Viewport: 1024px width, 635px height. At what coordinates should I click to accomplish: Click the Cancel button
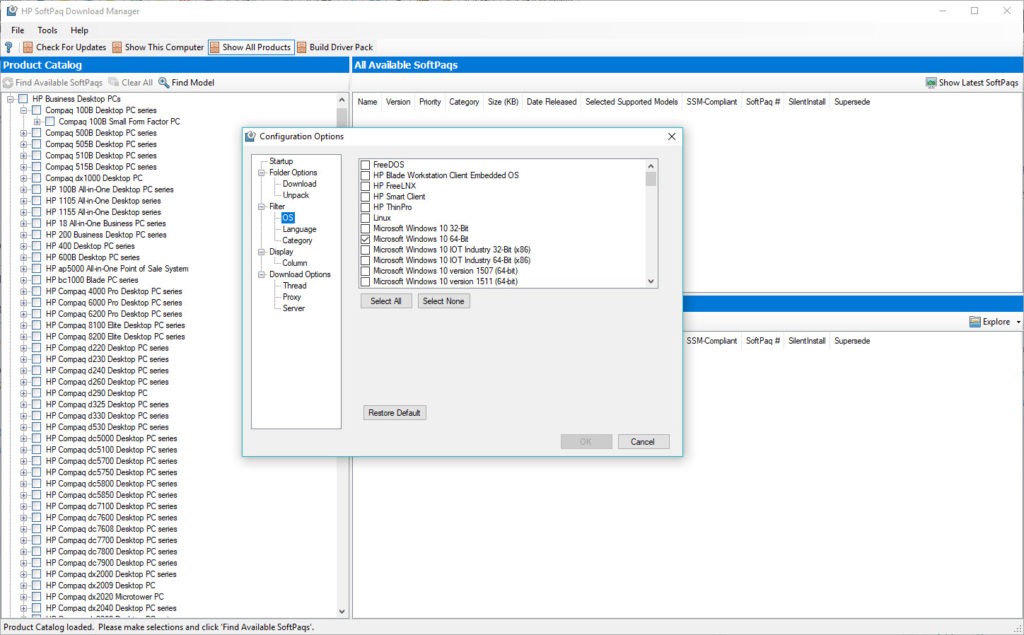click(643, 442)
